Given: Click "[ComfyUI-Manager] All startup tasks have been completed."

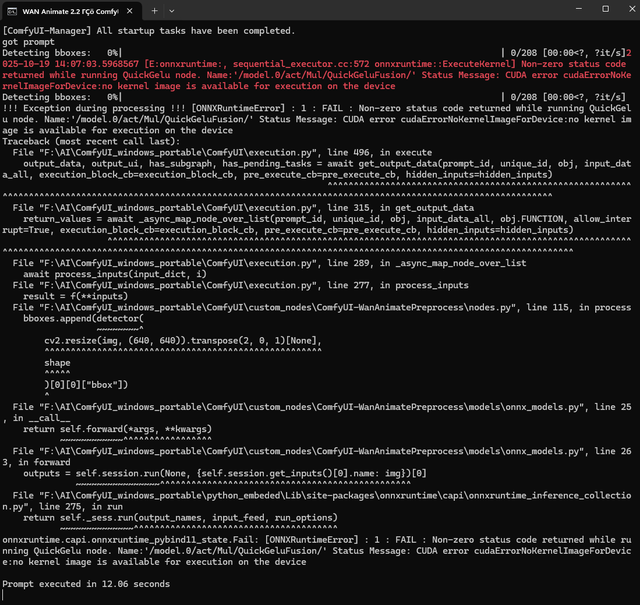Looking at the screenshot, I should point(149,31).
